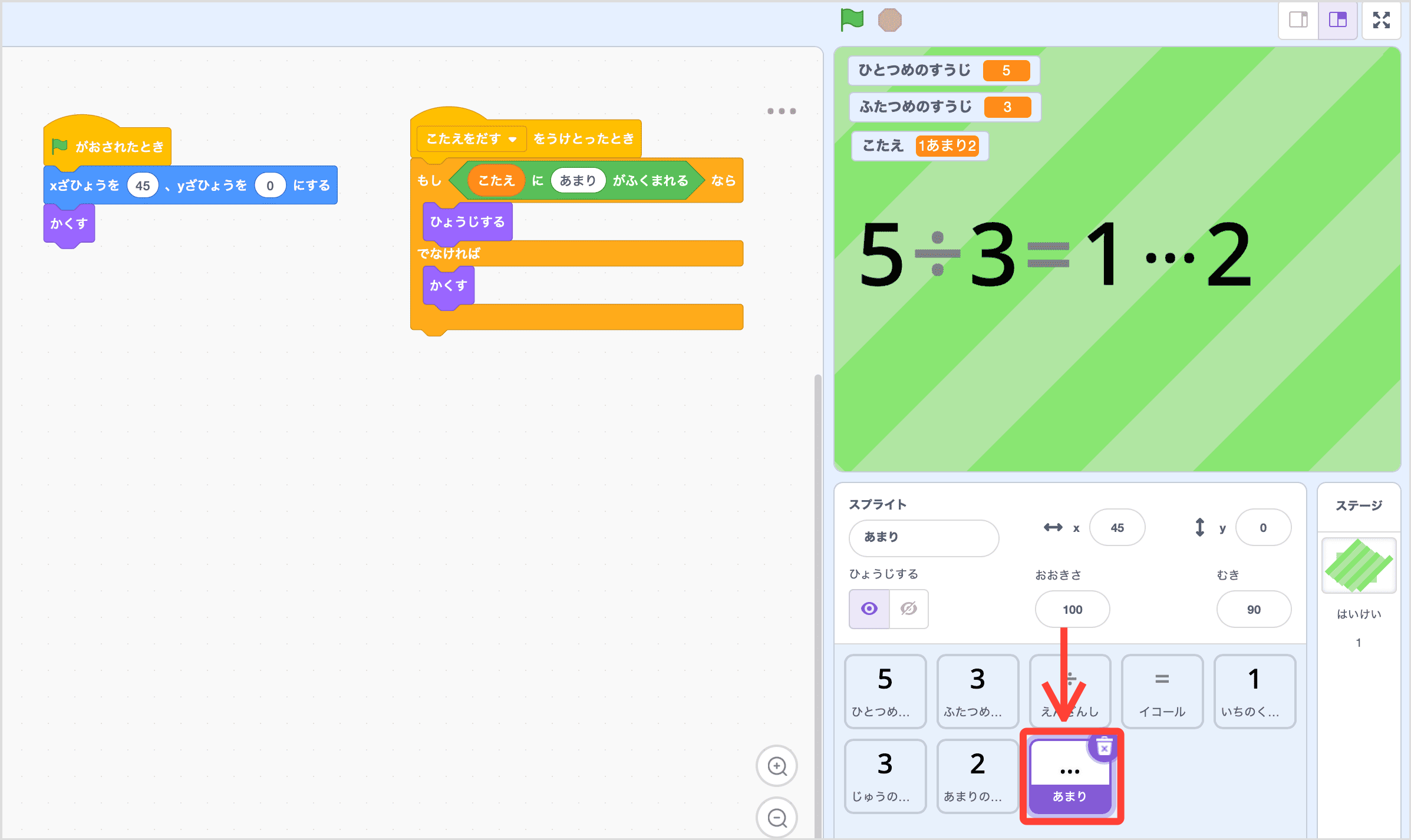This screenshot has width=1411, height=840.
Task: Click the green flag hat block
Action: (107, 145)
